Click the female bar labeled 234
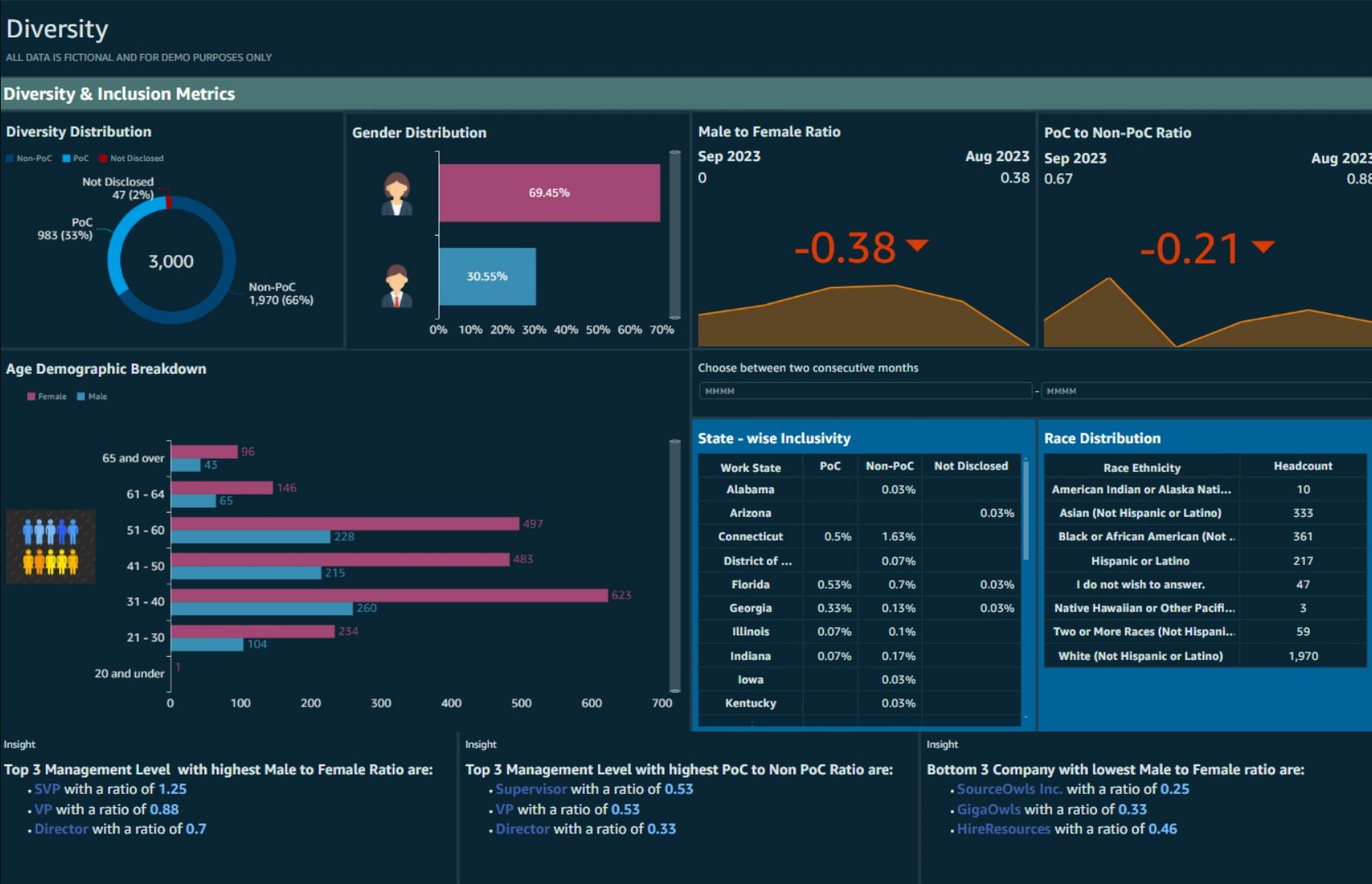Viewport: 1372px width, 884px height. pos(253,631)
